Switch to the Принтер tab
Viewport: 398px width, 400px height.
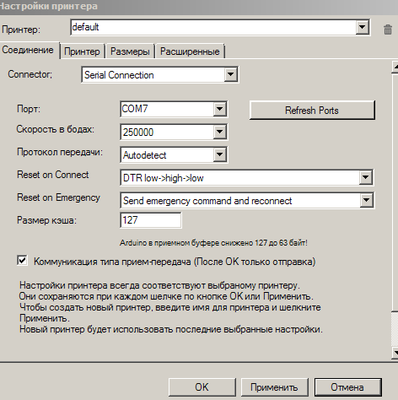(82, 51)
